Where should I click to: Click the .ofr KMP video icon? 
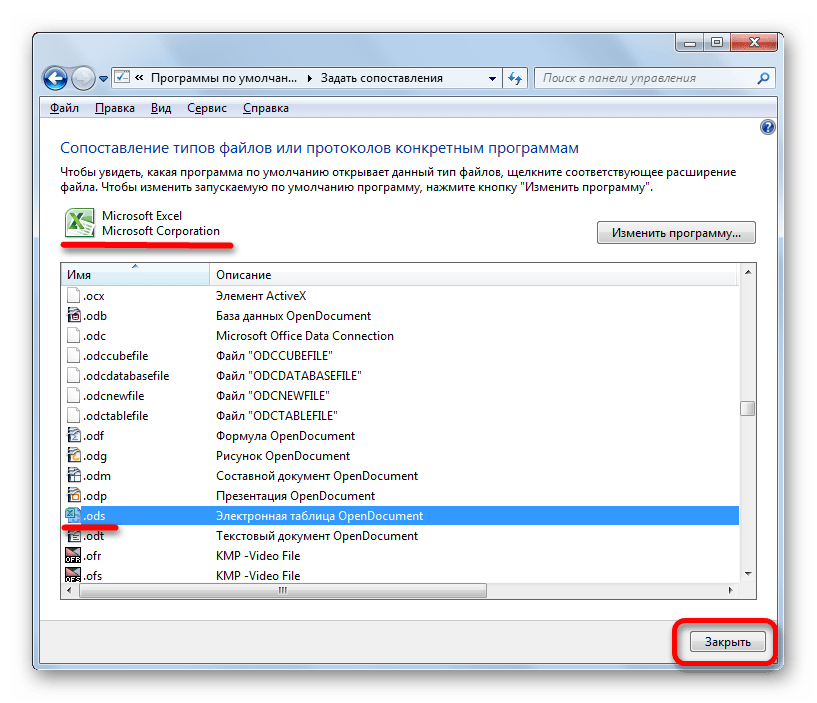[x=73, y=556]
